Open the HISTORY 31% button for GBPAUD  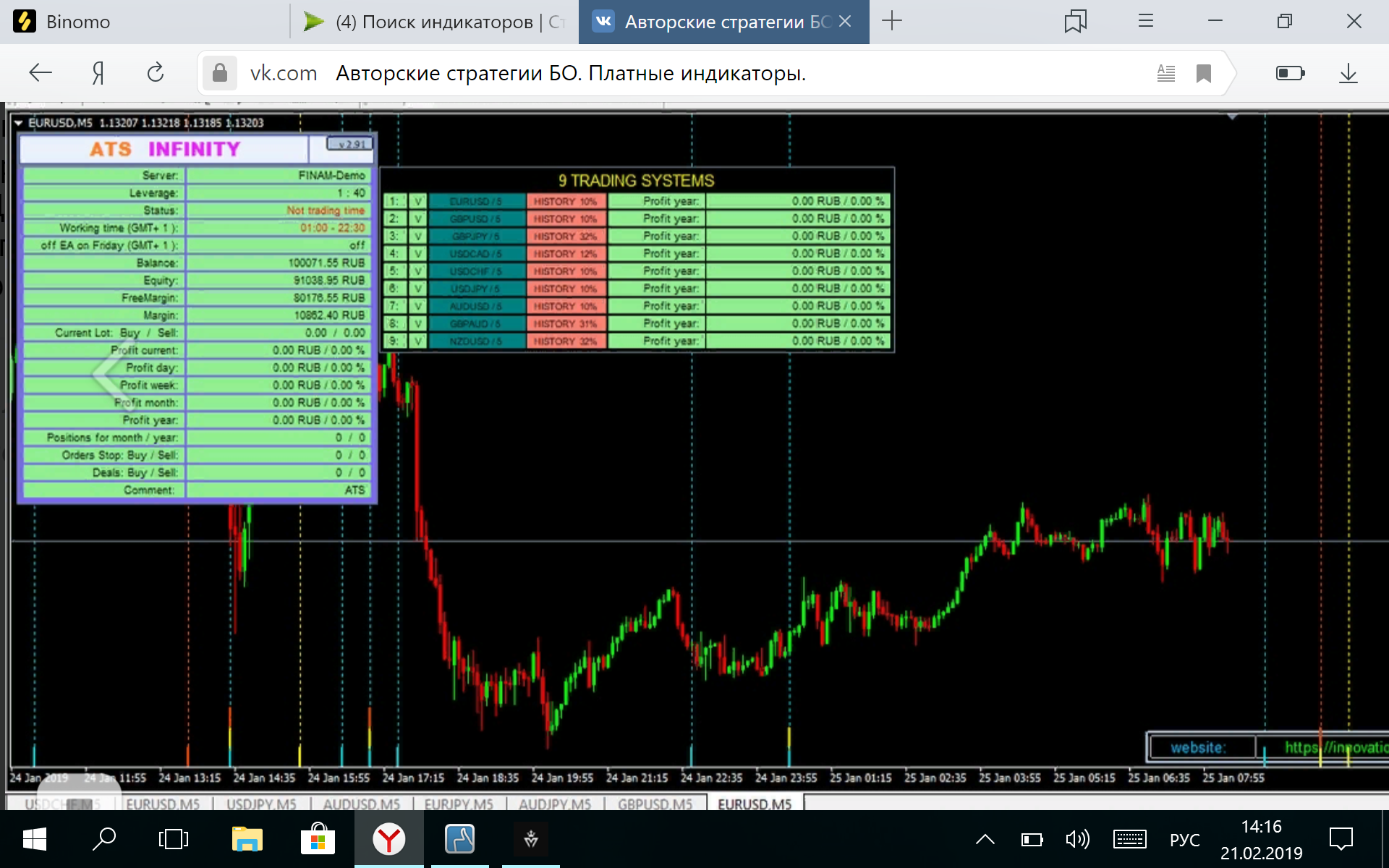point(566,323)
